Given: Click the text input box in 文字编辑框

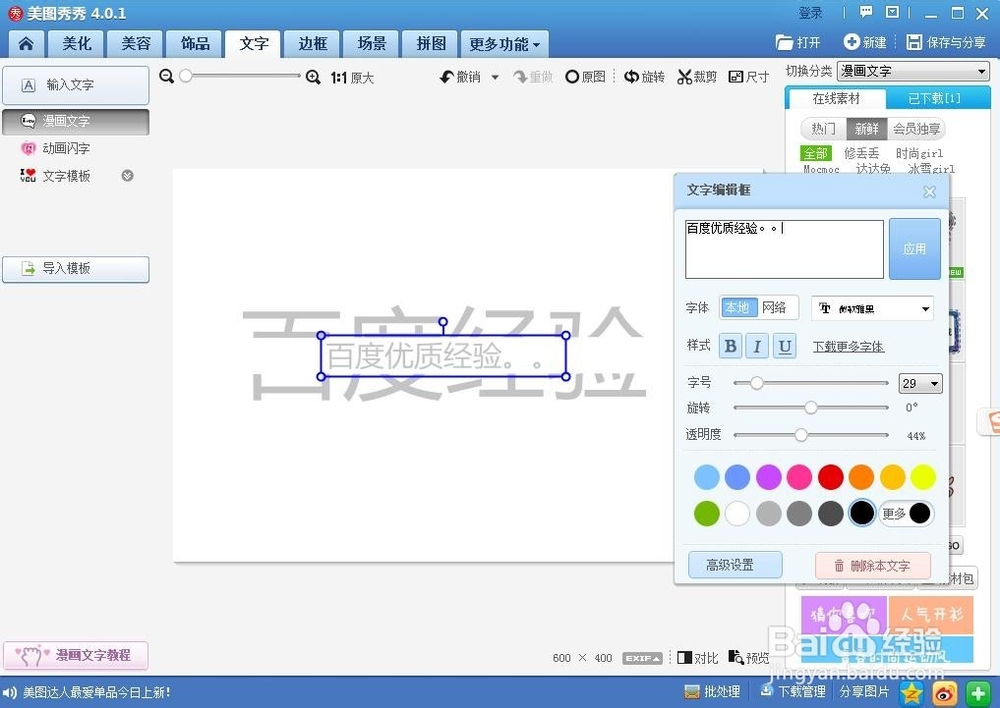Looking at the screenshot, I should point(784,249).
